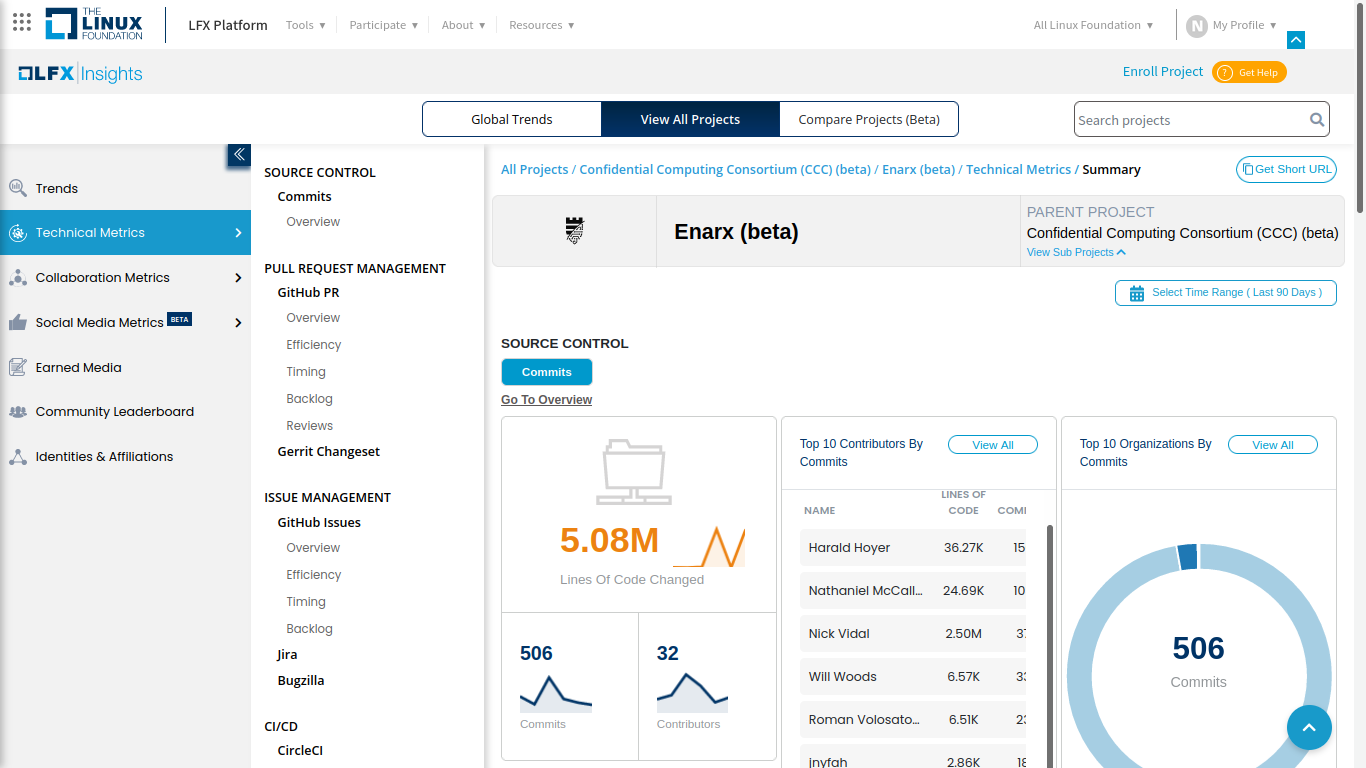Select CircleCI under CI/CD

tap(300, 751)
